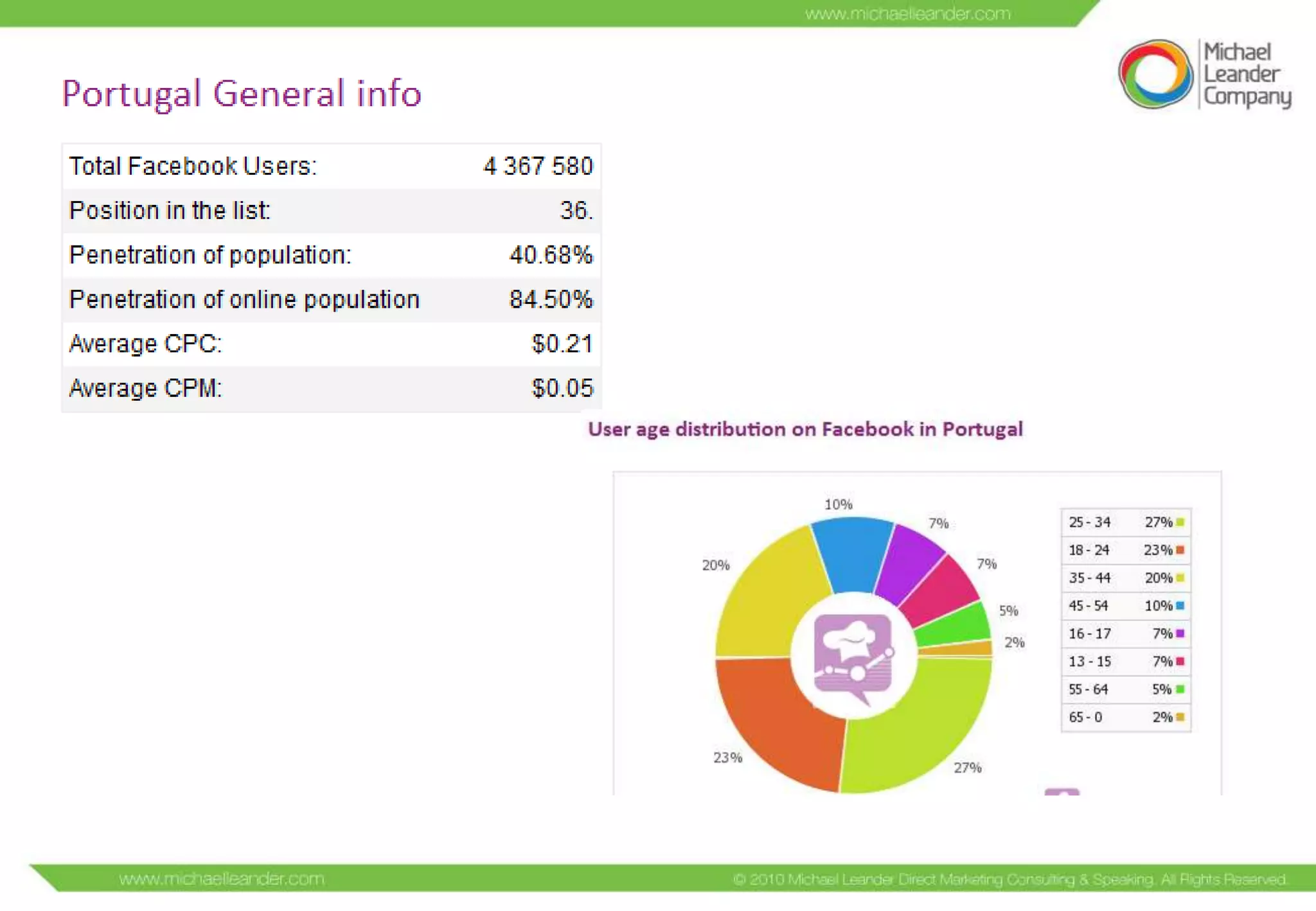
Task: Click the Portugal General info title
Action: point(242,93)
